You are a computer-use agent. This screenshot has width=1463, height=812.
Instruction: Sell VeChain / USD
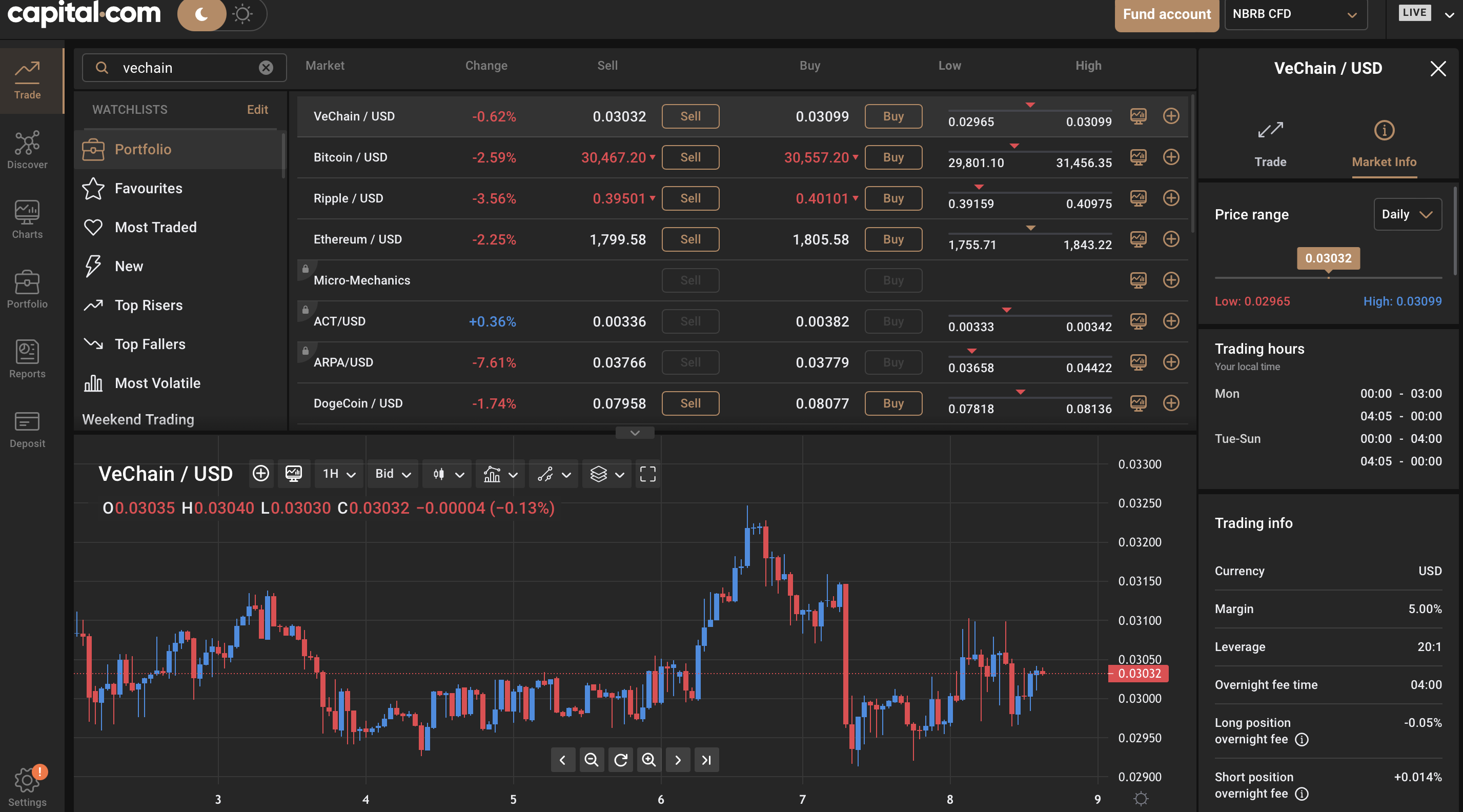coord(690,116)
